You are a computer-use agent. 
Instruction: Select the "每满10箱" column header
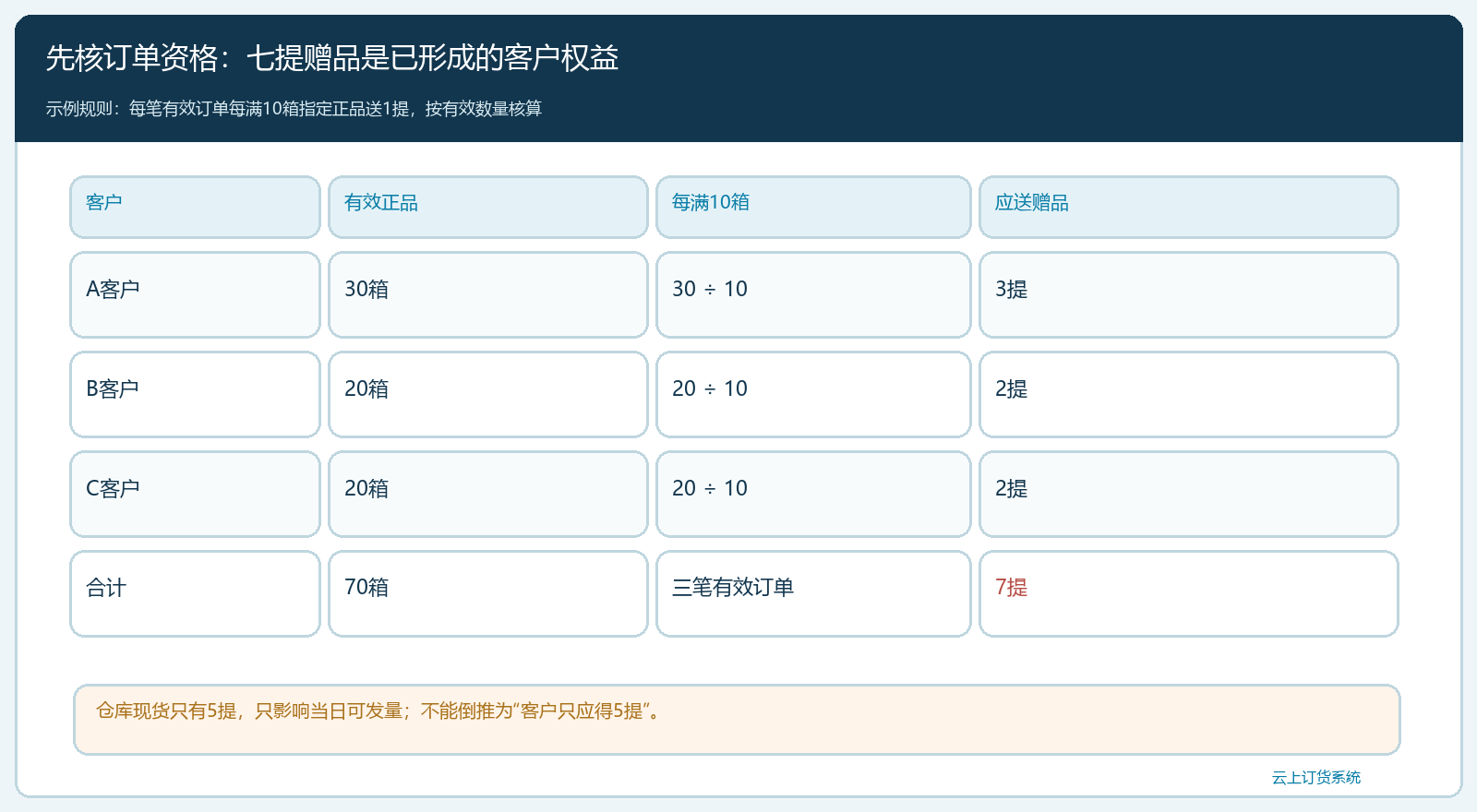pyautogui.click(x=813, y=207)
